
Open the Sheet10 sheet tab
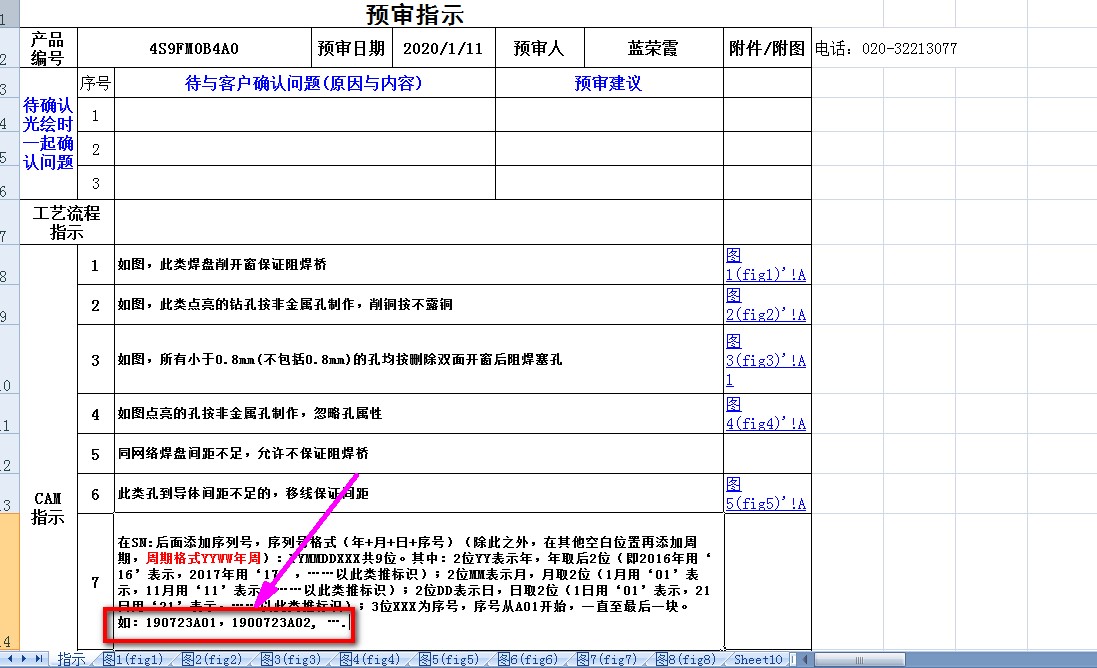[x=758, y=660]
